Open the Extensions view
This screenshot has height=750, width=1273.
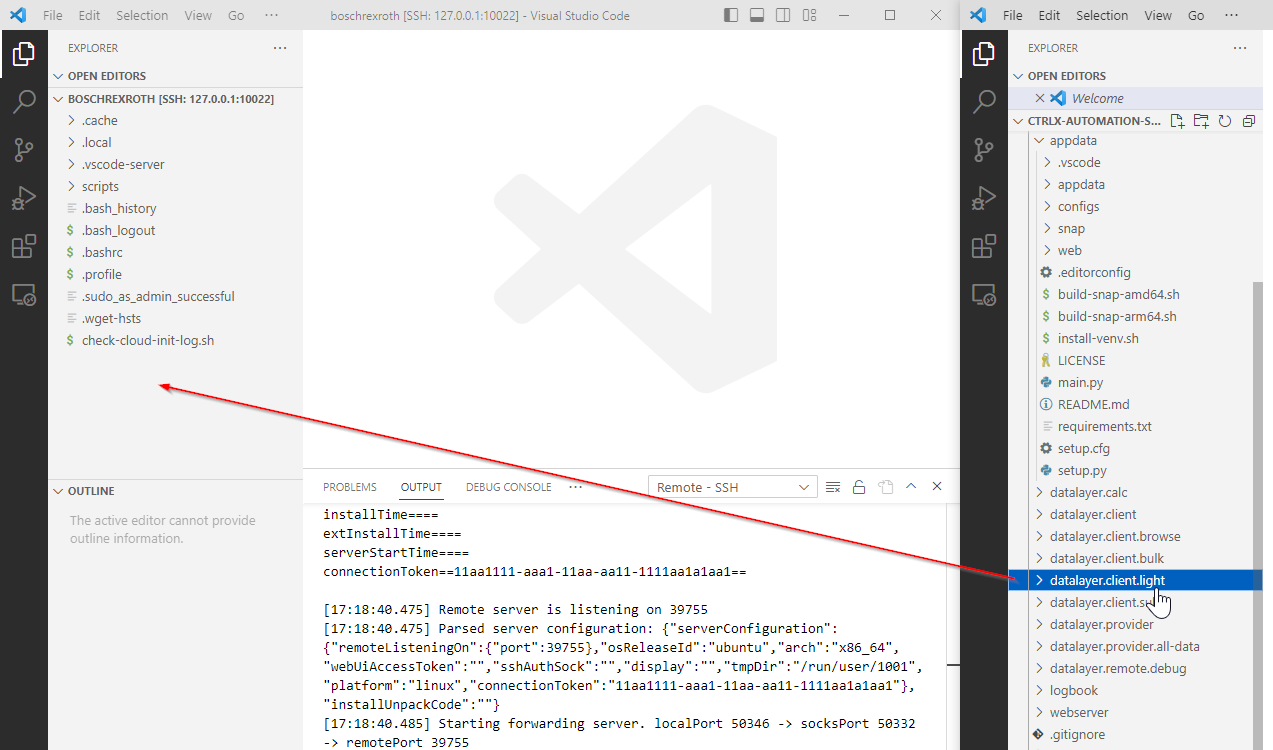coord(24,245)
